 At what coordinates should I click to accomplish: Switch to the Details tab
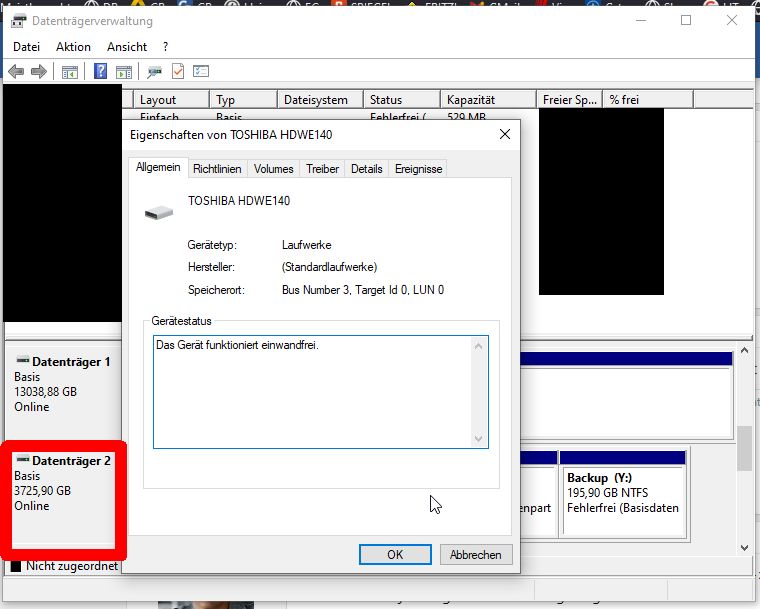pyautogui.click(x=366, y=169)
